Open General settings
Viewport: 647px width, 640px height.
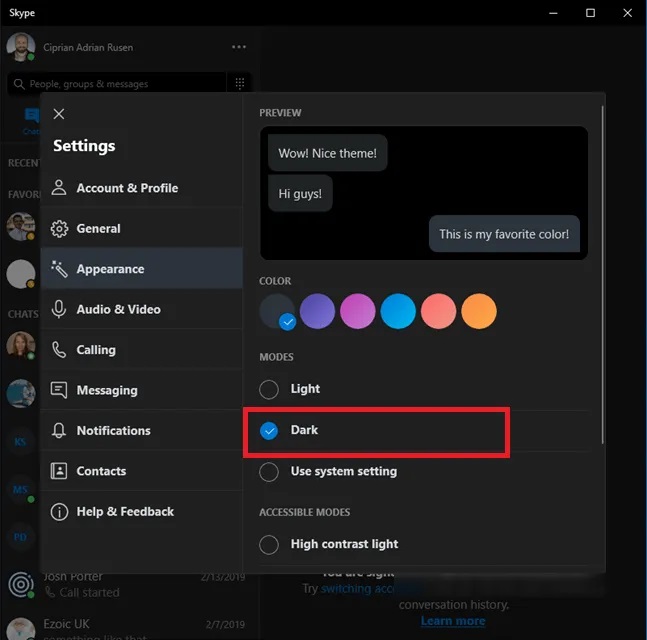click(x=142, y=228)
